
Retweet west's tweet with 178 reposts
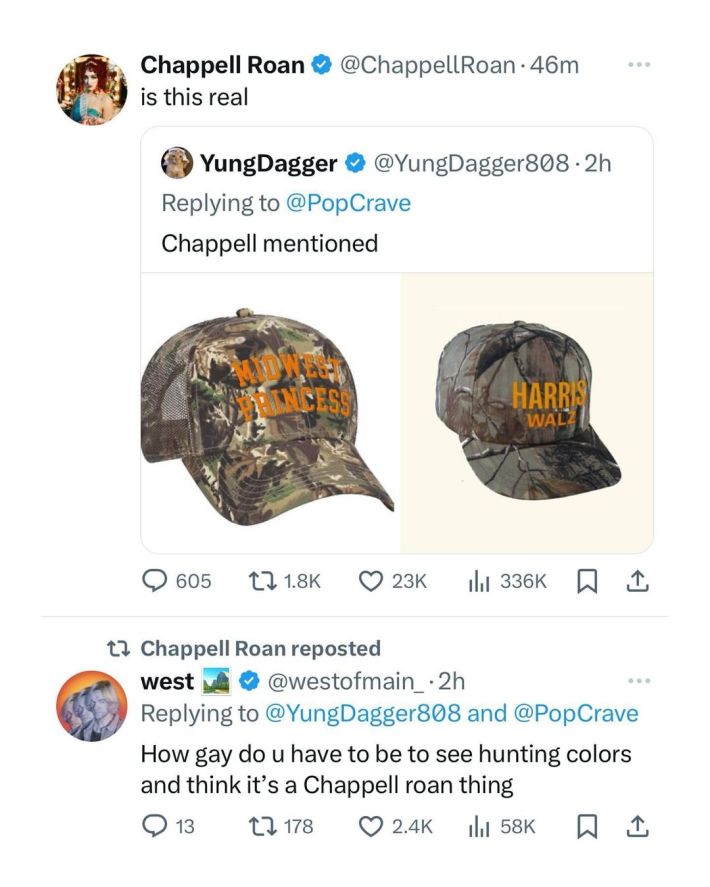(256, 826)
